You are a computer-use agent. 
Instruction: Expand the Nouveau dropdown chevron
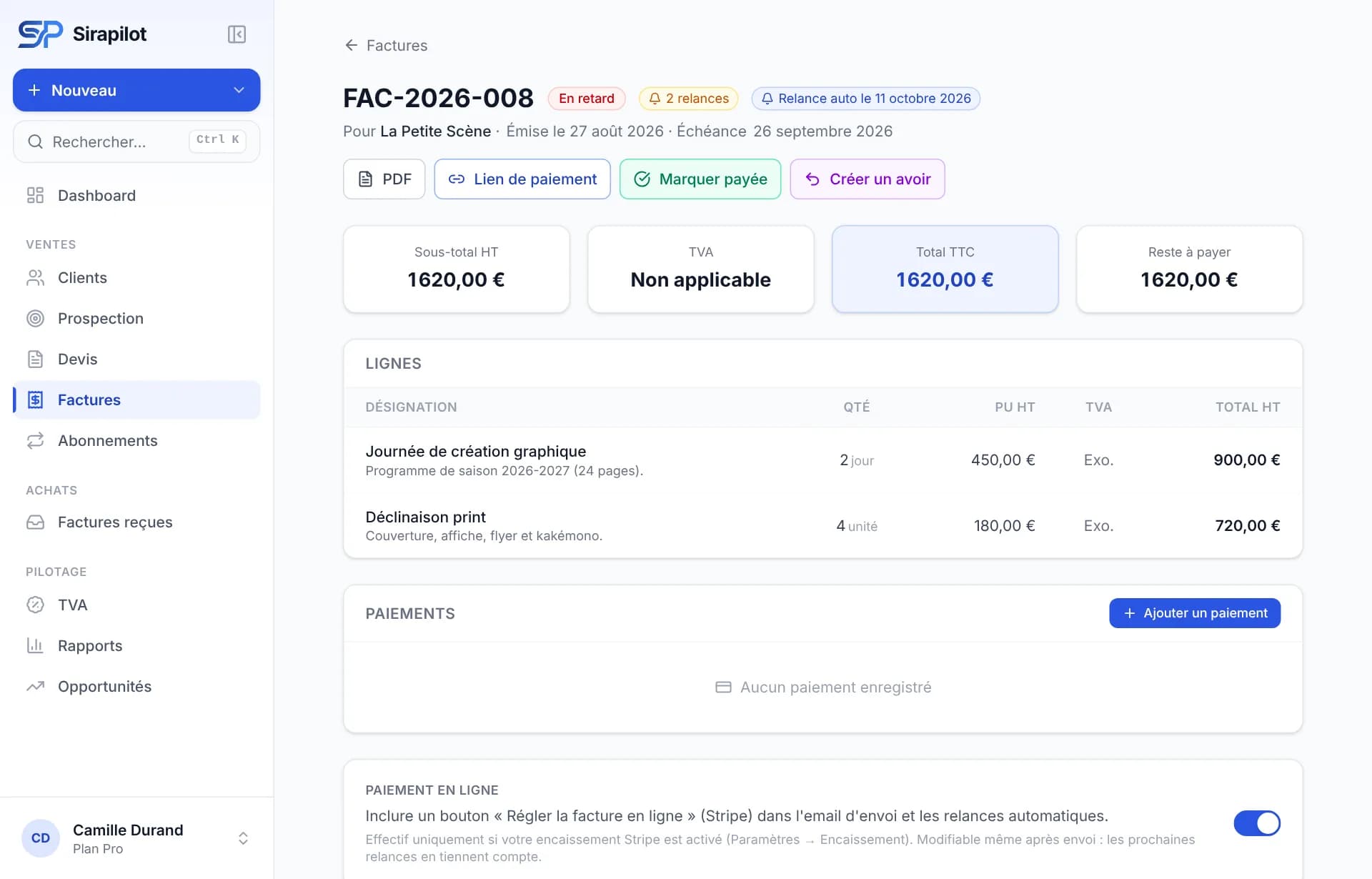click(x=239, y=90)
